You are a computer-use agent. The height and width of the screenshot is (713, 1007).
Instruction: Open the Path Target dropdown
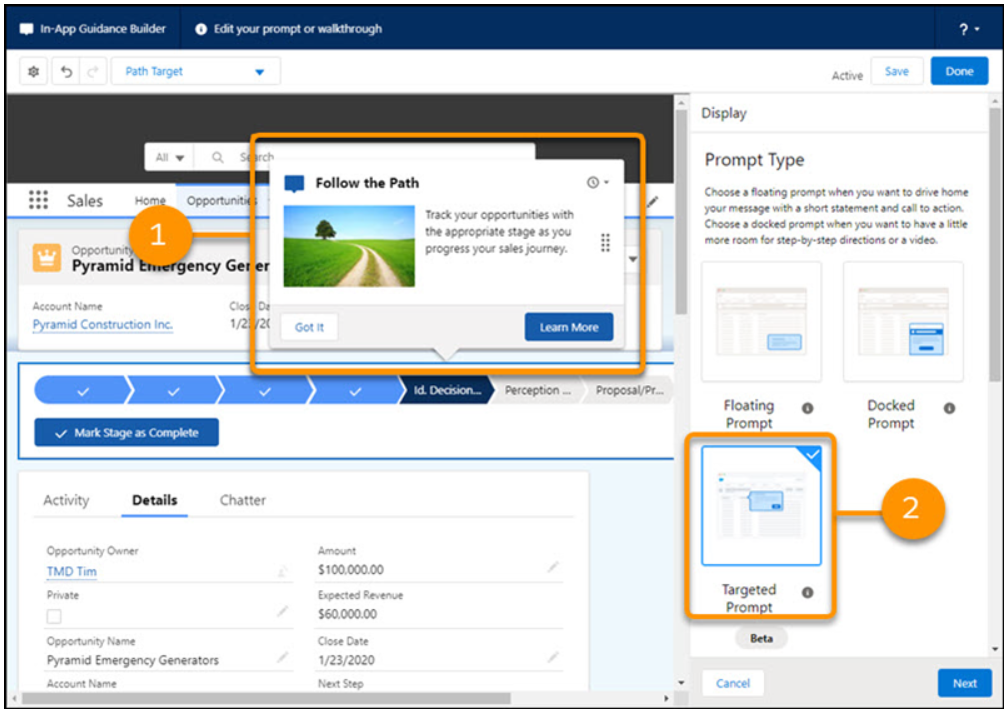195,72
